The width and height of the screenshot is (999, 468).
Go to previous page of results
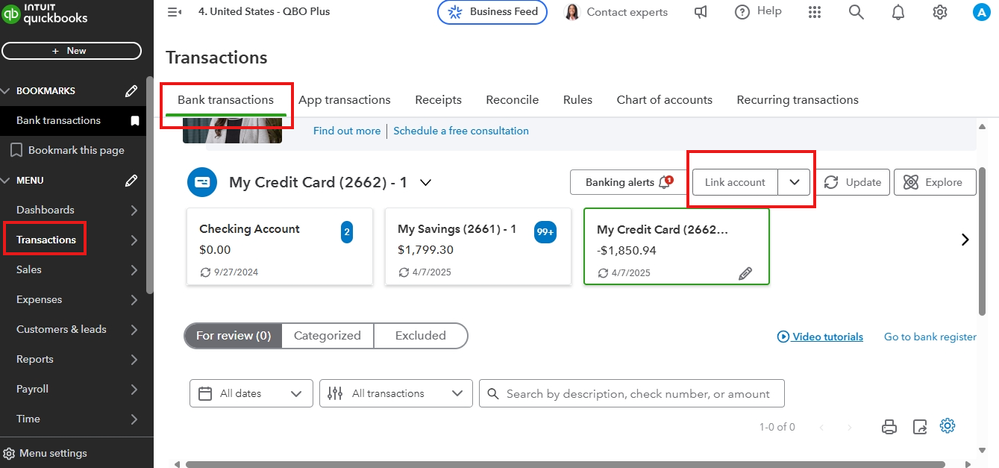pos(821,427)
